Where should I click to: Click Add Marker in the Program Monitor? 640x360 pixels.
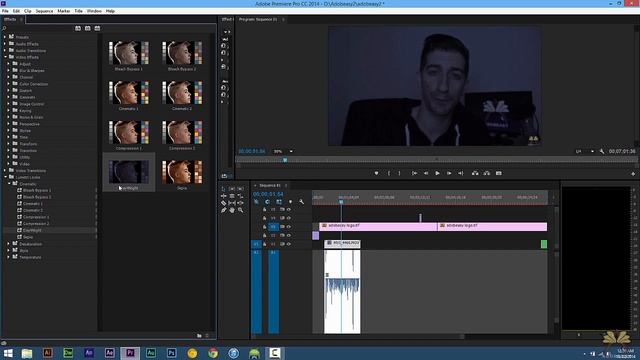(376, 173)
